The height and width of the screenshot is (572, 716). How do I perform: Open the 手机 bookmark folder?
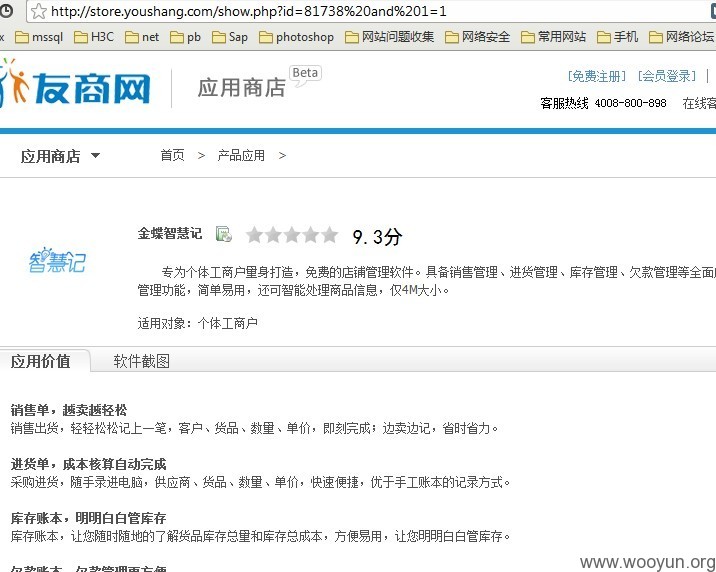617,37
